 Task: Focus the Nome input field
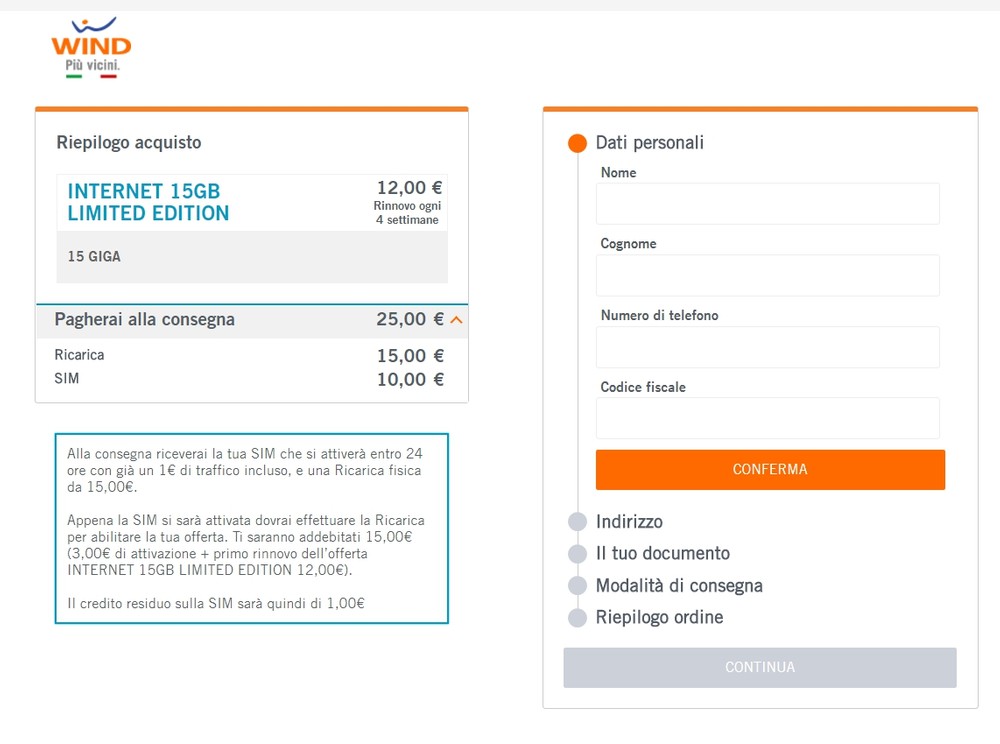[767, 204]
